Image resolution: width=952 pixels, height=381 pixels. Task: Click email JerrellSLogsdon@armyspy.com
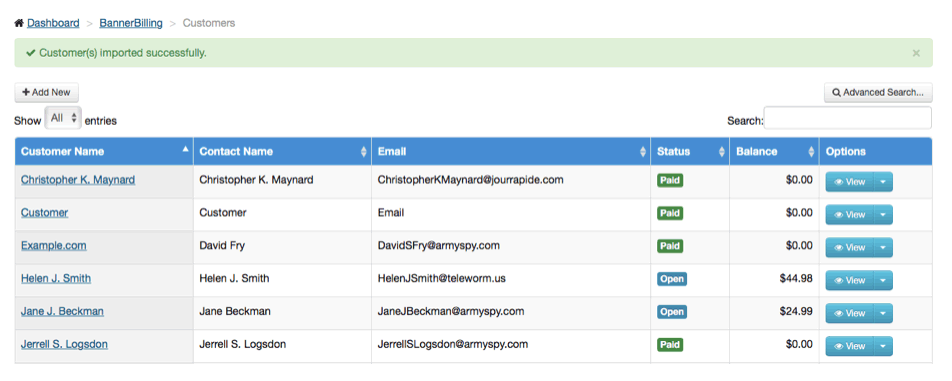452,344
